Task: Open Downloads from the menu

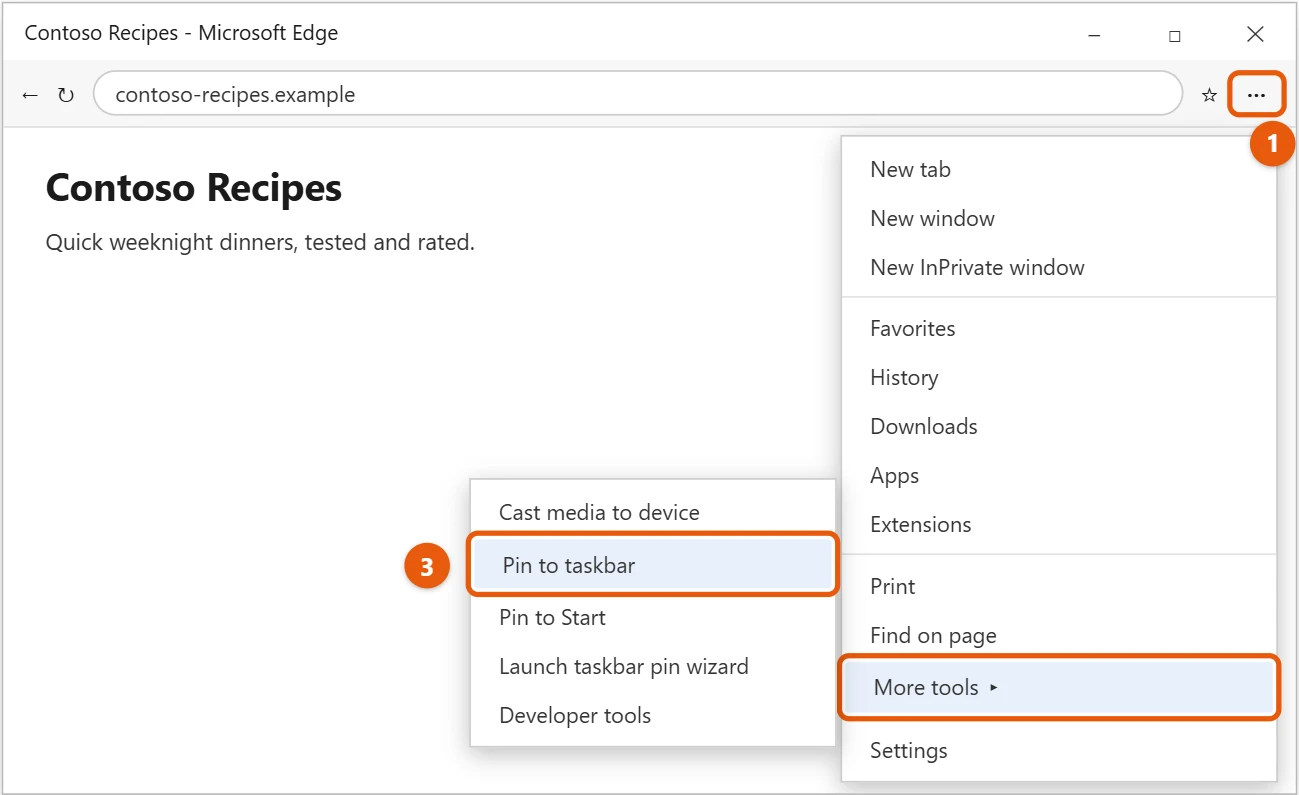Action: click(x=1059, y=427)
